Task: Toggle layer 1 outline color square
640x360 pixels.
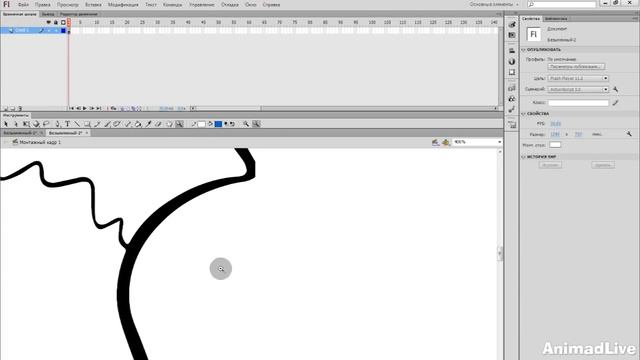Action: click(63, 31)
